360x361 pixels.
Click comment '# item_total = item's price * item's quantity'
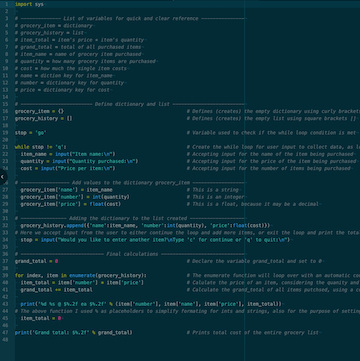click(79, 40)
